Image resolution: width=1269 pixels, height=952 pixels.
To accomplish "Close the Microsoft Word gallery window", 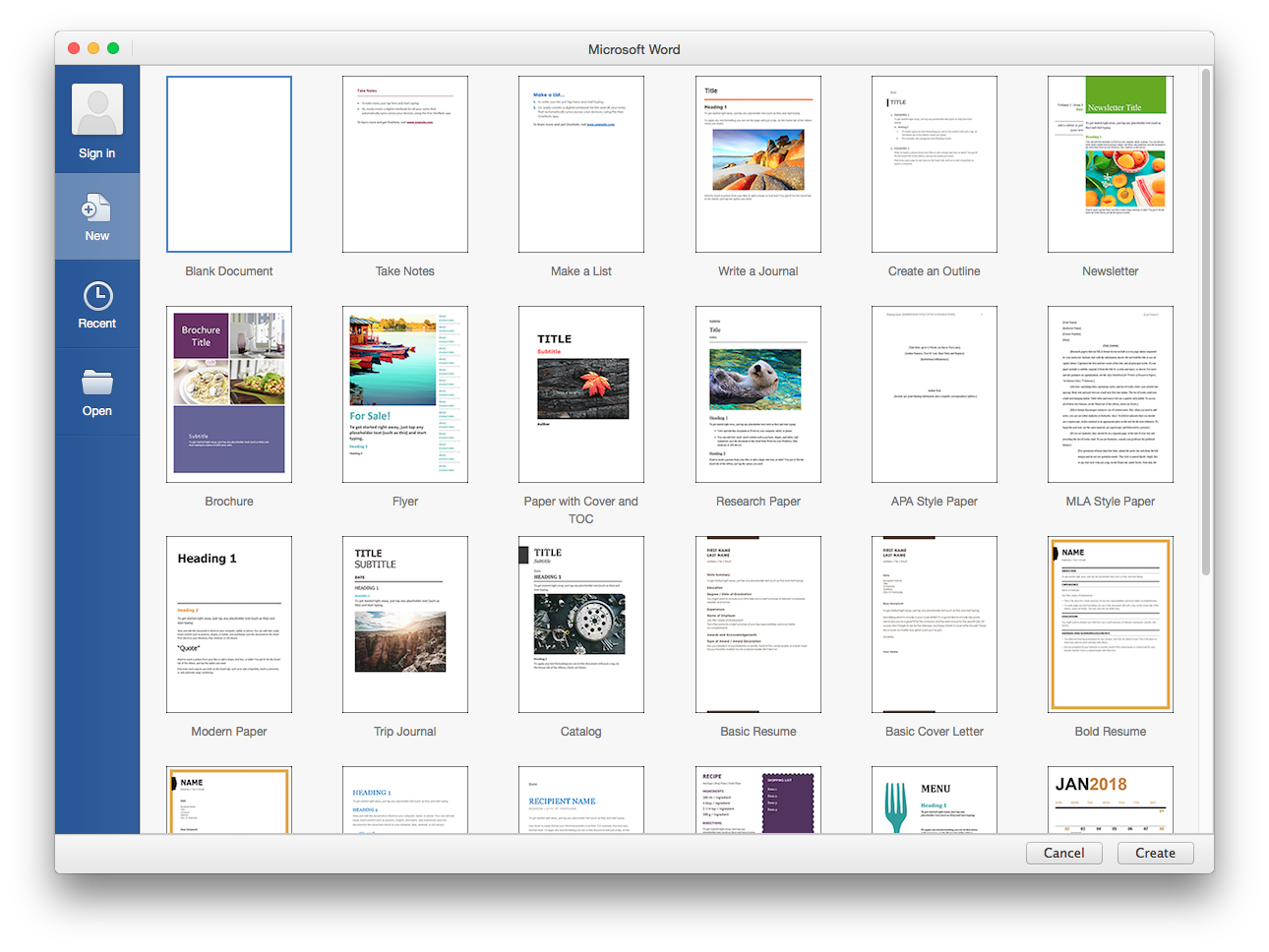I will 74,48.
